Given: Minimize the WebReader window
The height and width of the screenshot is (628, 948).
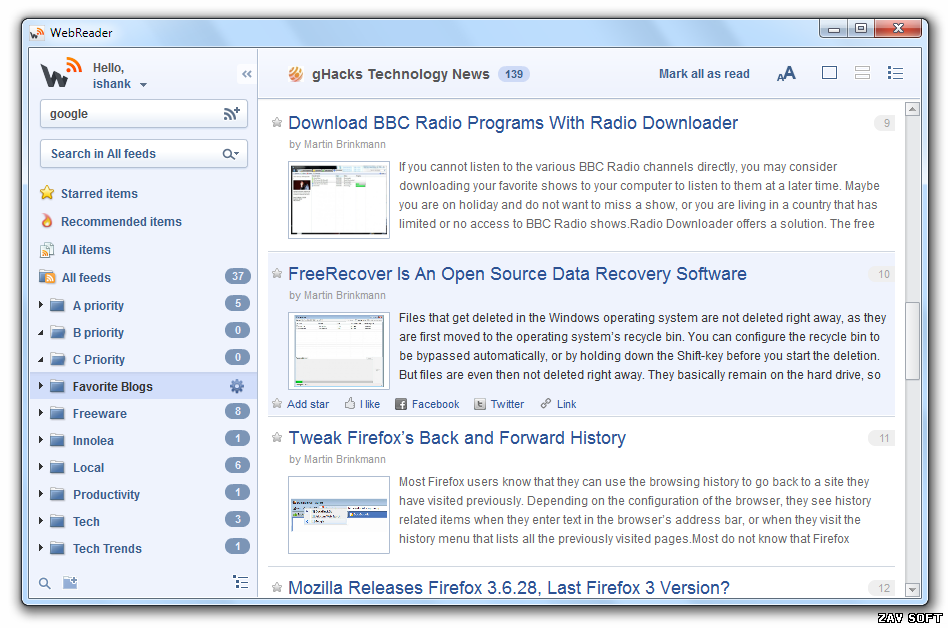Looking at the screenshot, I should (834, 28).
